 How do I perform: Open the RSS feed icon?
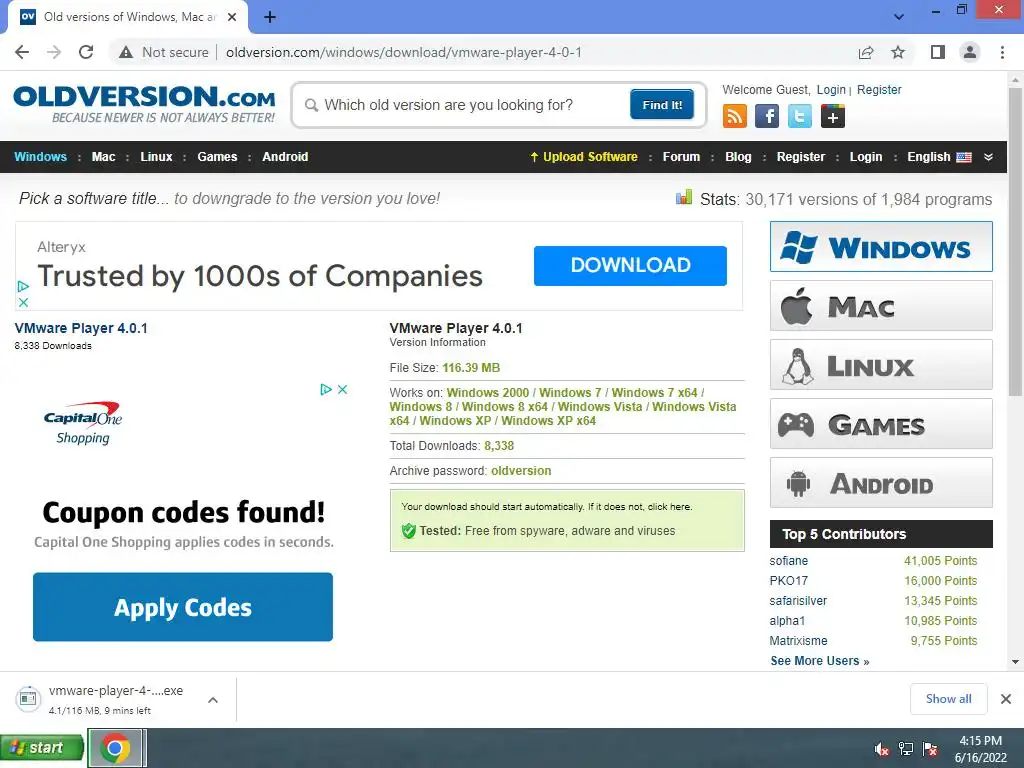pyautogui.click(x=734, y=116)
